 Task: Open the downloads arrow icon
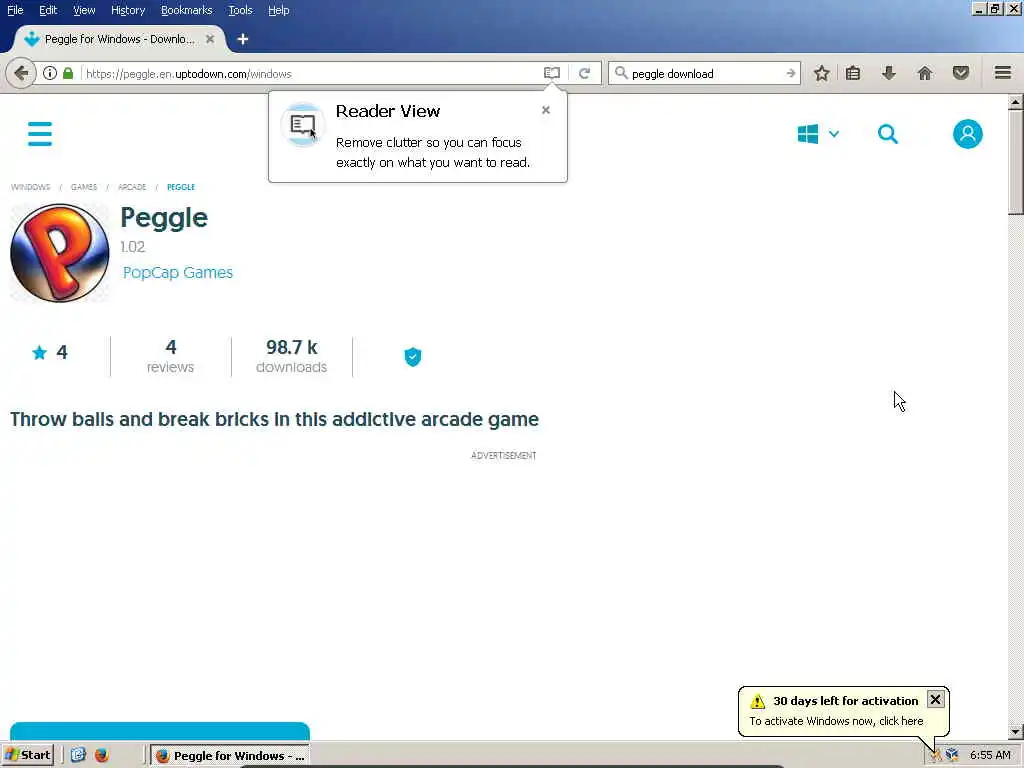(888, 73)
